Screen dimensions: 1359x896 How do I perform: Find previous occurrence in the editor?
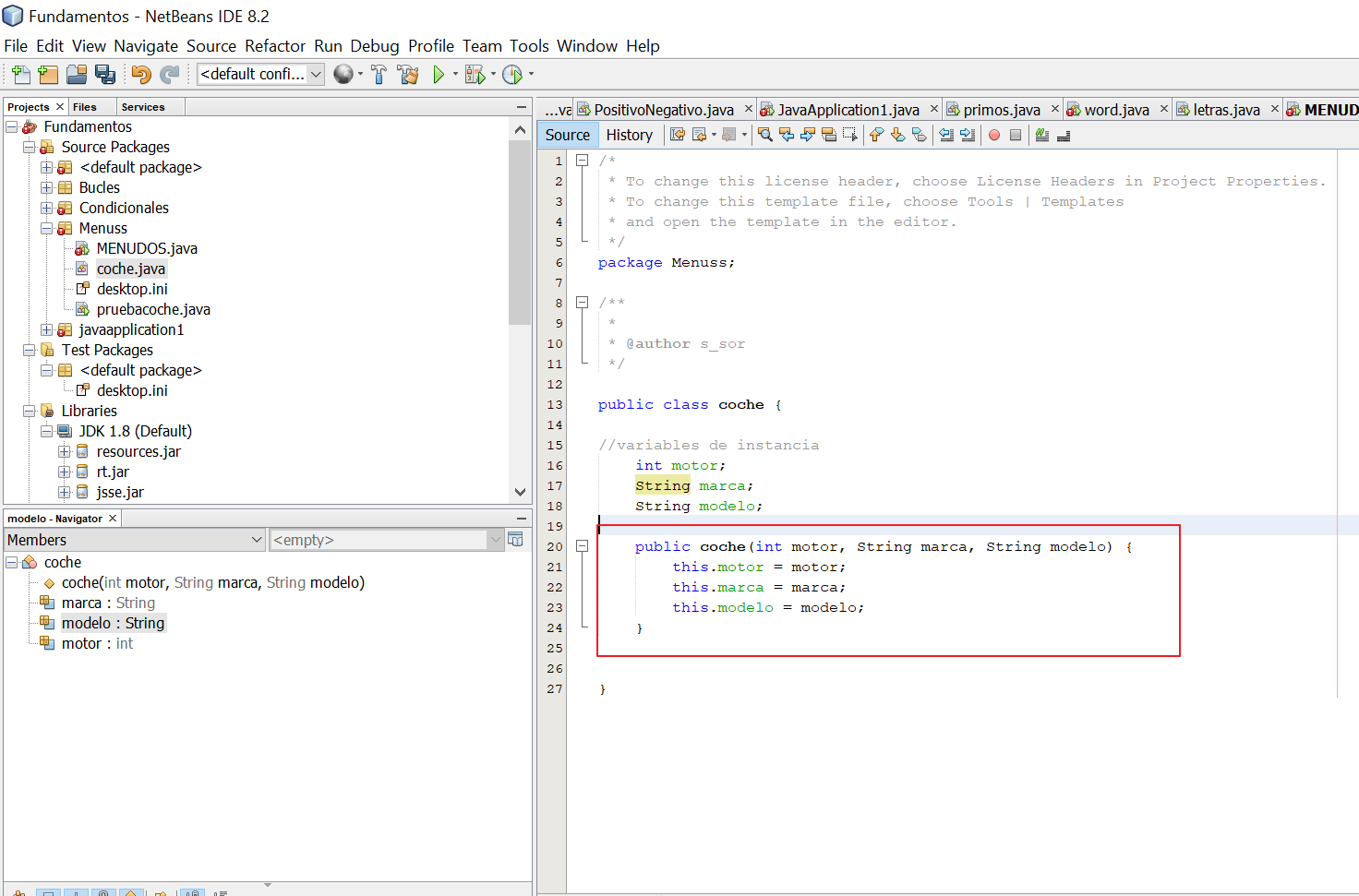787,135
